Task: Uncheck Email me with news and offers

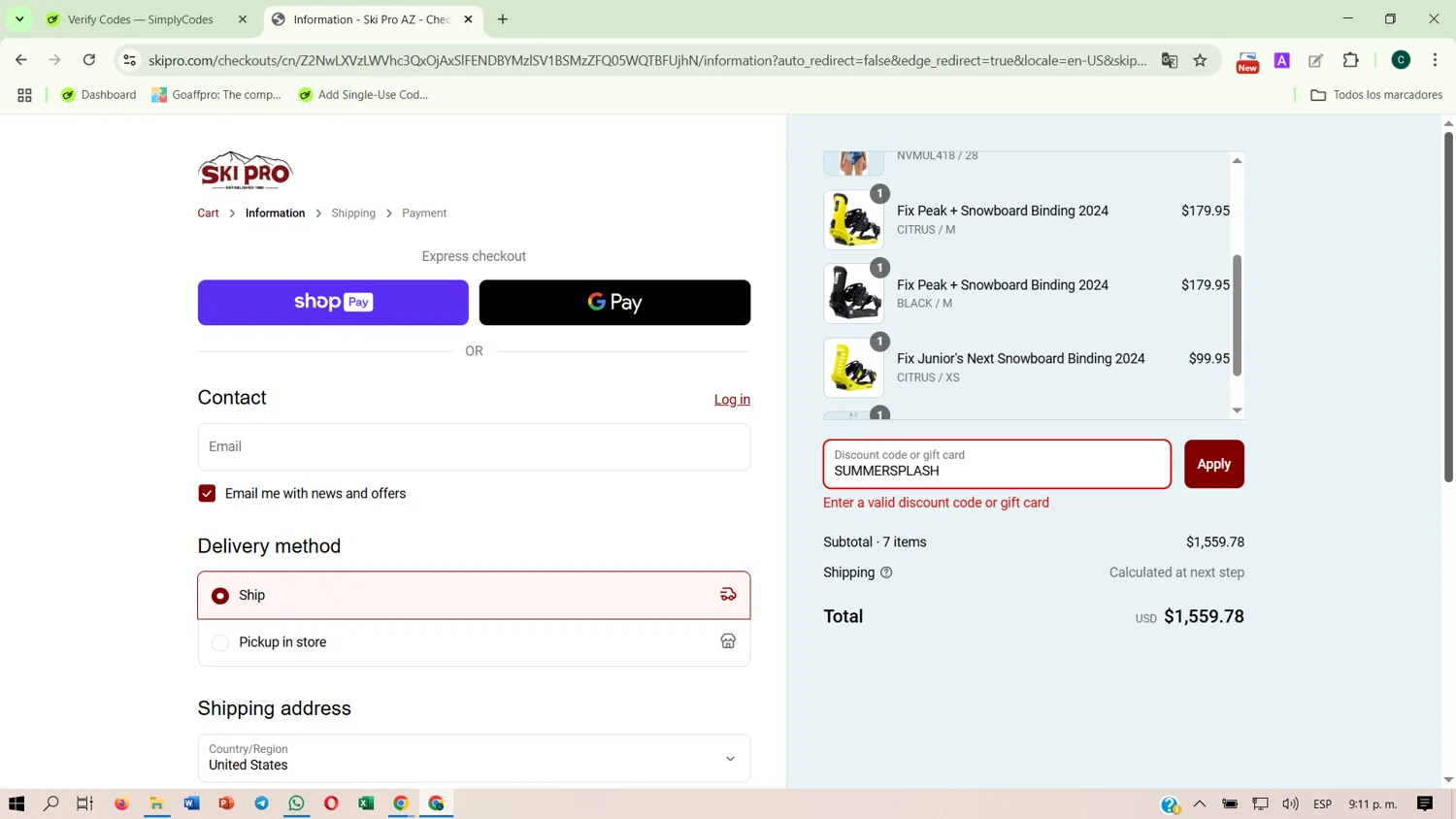Action: coord(207,493)
